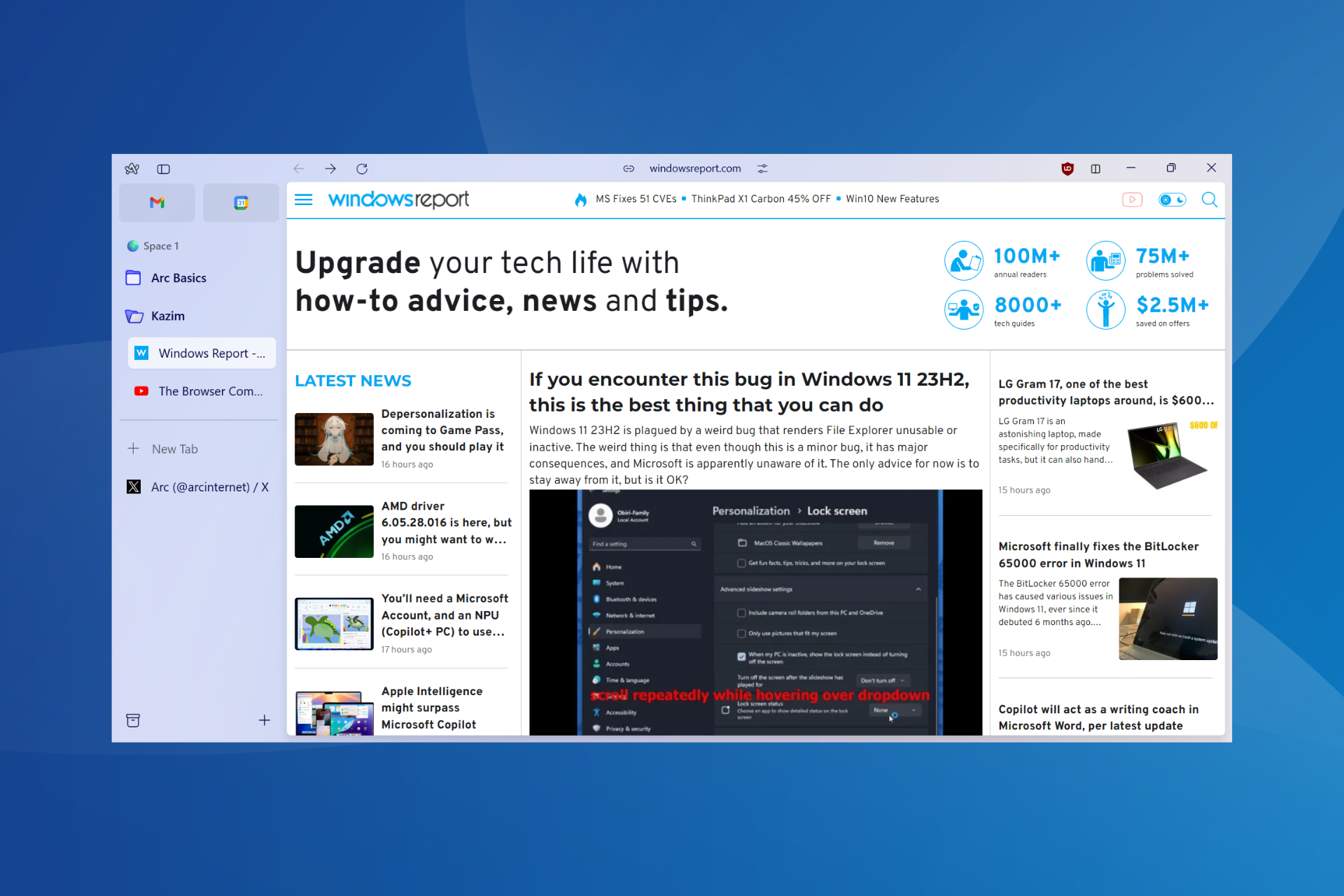Open Copilot writing coach article
Image resolution: width=1344 pixels, height=896 pixels.
(1098, 717)
